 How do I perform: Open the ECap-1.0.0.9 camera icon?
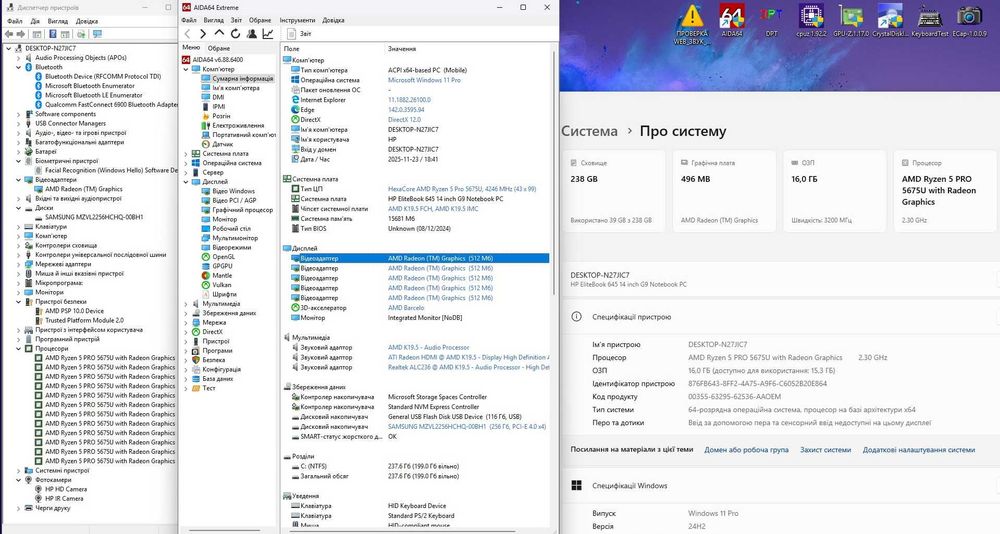969,20
